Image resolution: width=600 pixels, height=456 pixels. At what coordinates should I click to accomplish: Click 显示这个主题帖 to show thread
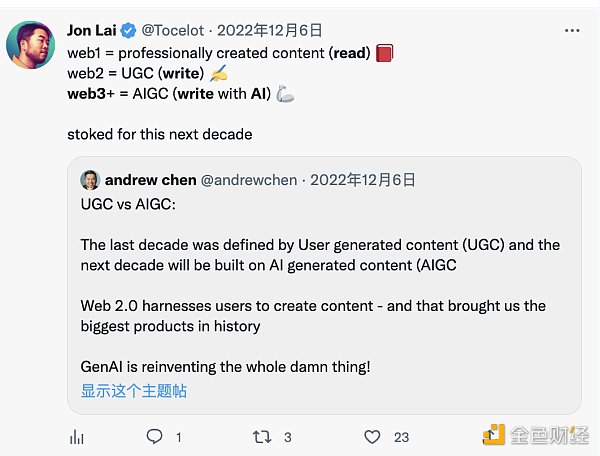133,391
